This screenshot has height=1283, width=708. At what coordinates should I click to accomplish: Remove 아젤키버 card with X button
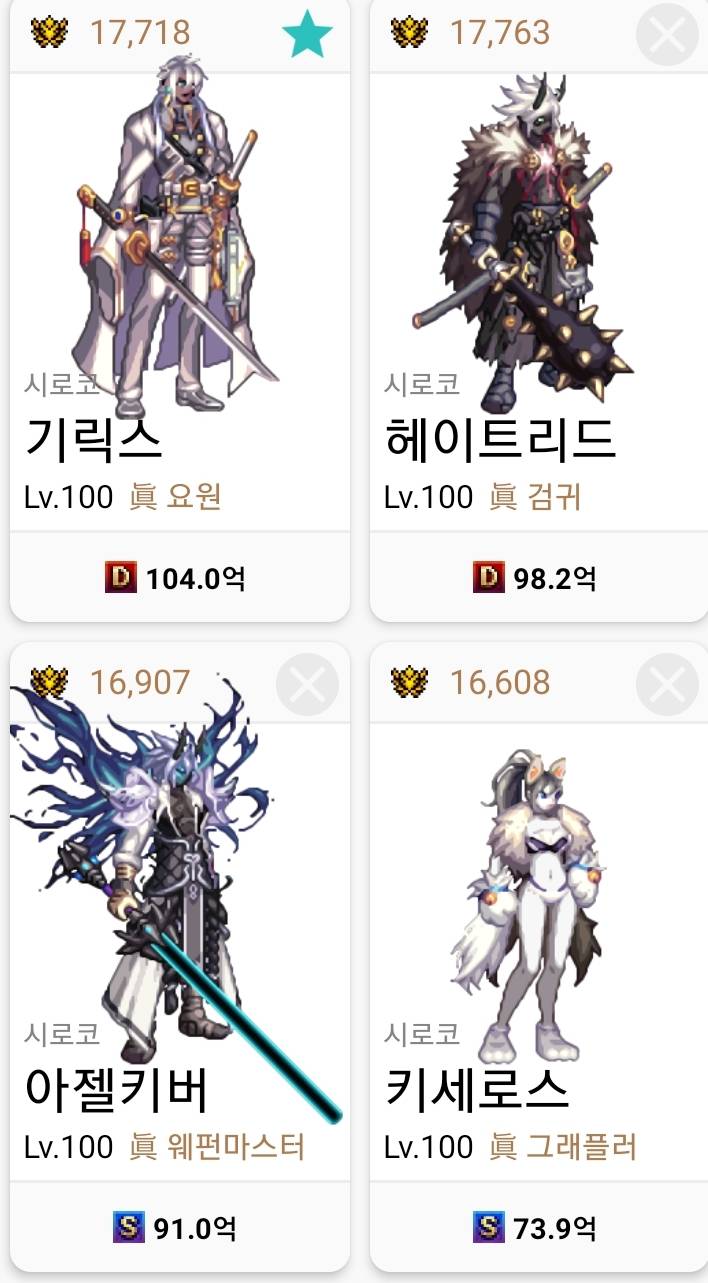[307, 684]
